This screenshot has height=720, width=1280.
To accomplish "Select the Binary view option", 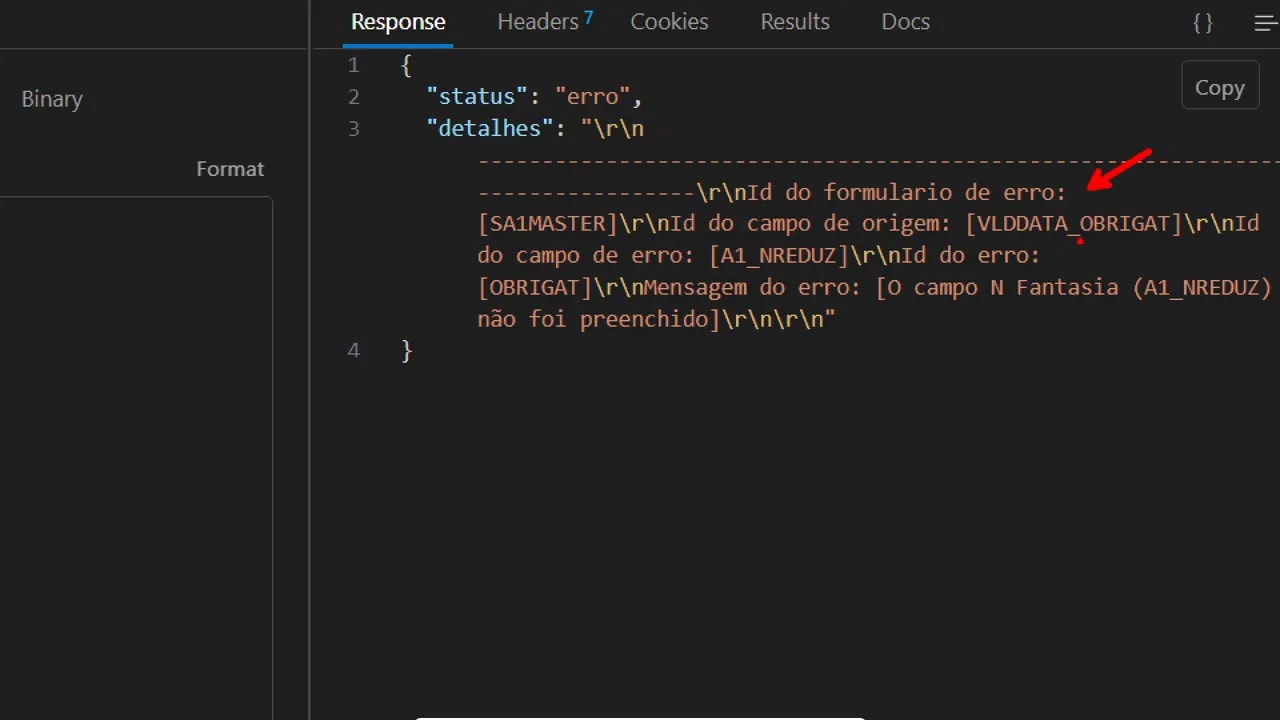I will [51, 98].
